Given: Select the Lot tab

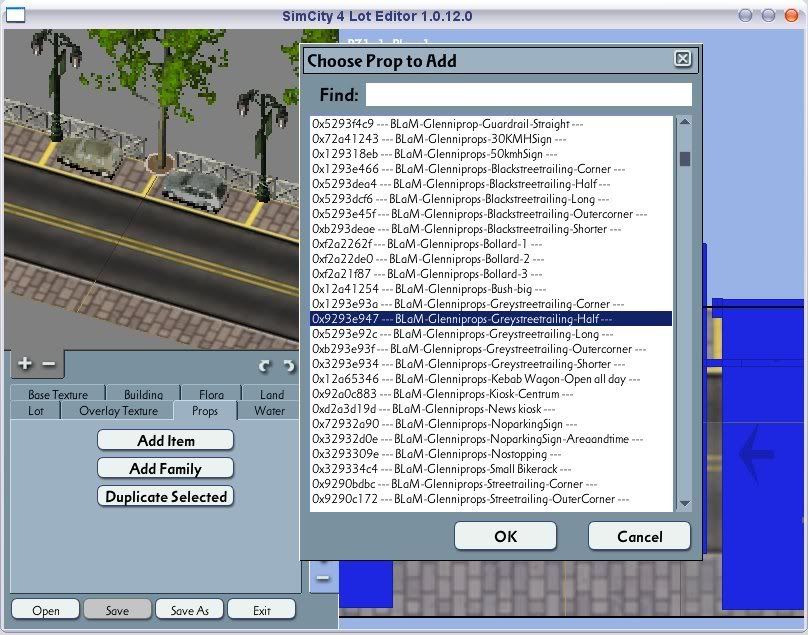Looking at the screenshot, I should click(x=36, y=411).
